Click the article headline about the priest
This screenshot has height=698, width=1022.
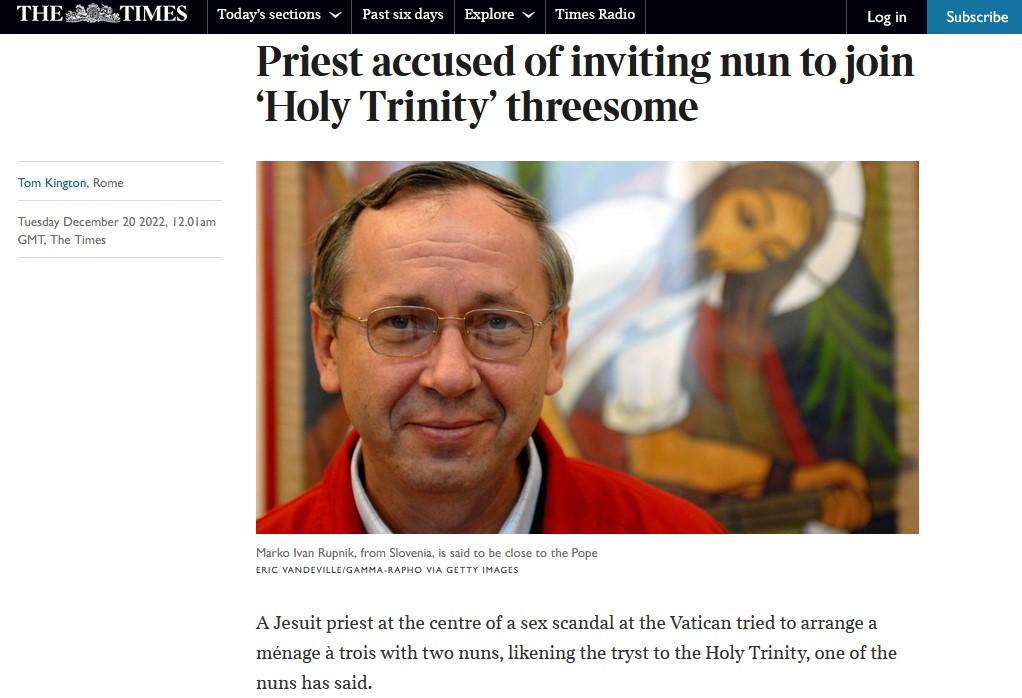(585, 84)
